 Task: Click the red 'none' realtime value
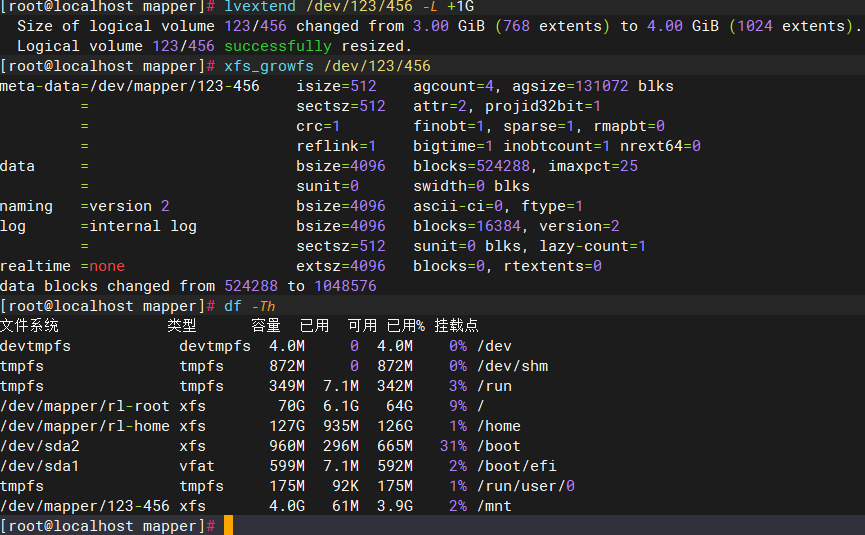(107, 266)
